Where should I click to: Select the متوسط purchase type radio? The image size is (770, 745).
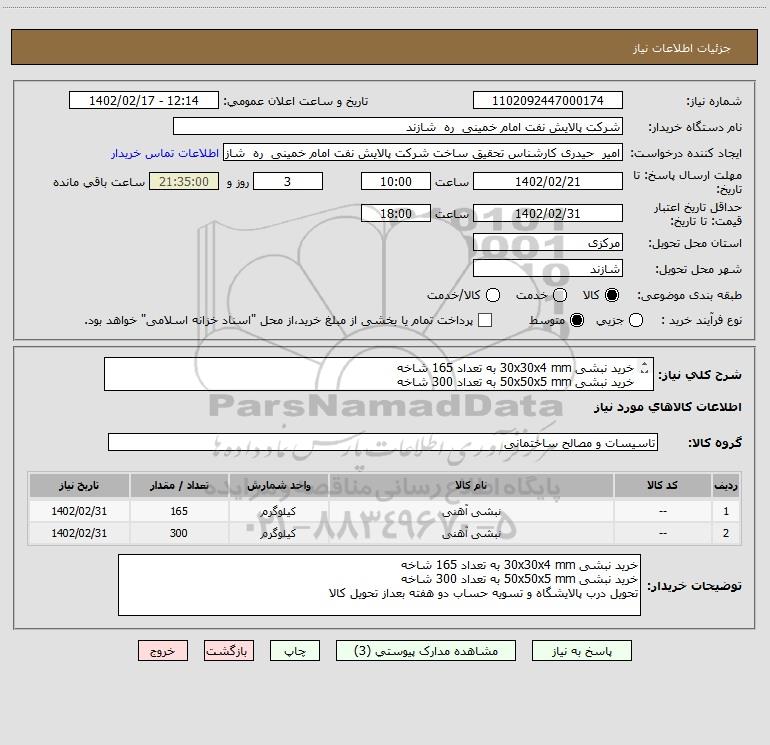tap(577, 320)
